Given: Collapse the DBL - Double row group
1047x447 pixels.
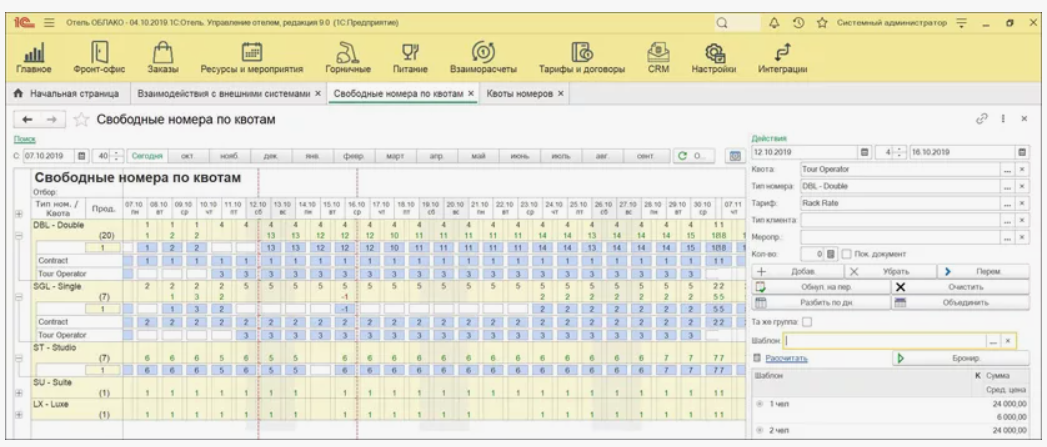Looking at the screenshot, I should coord(17,234).
